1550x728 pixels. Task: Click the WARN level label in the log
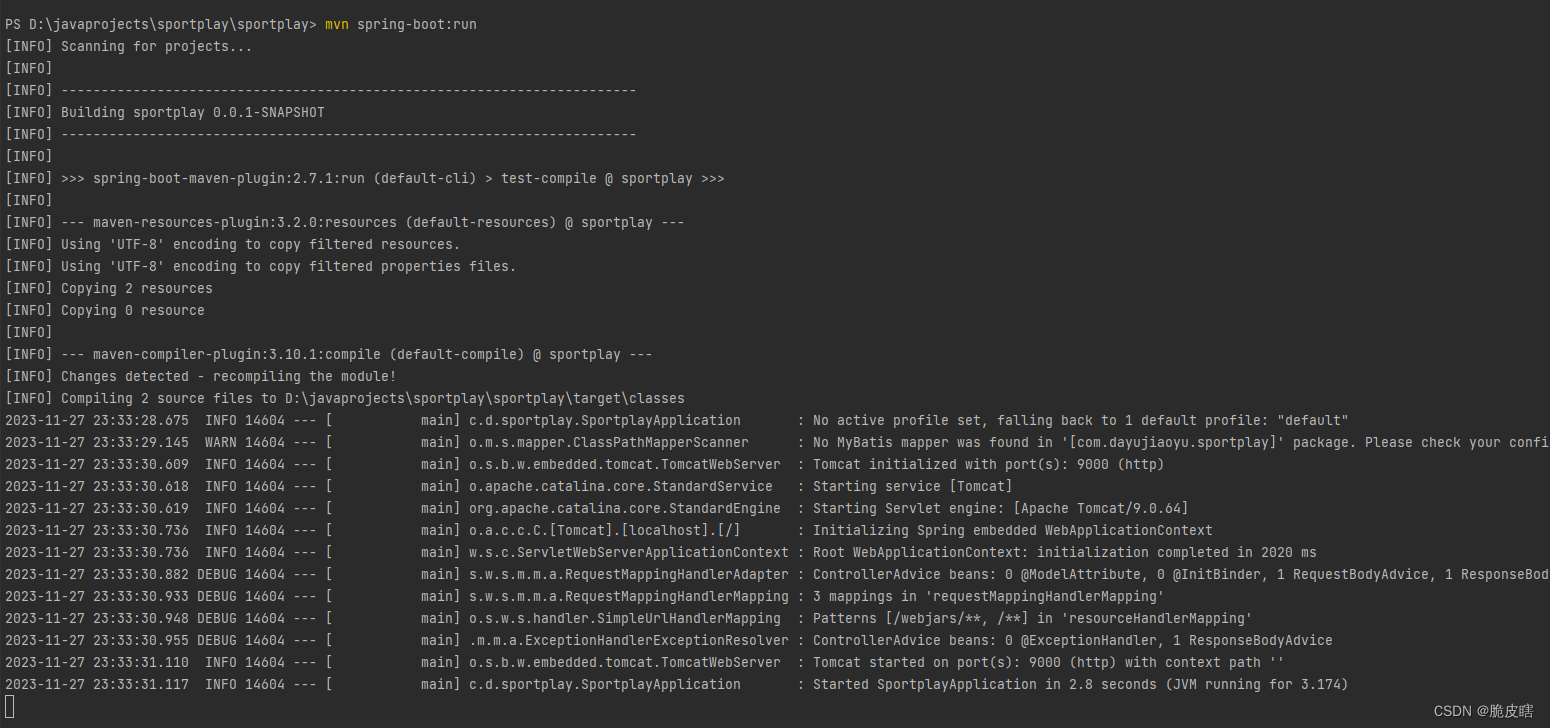click(220, 442)
